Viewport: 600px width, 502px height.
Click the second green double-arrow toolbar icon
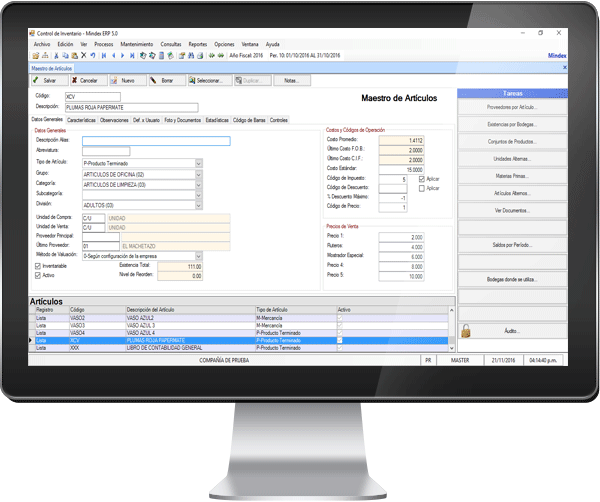[221, 56]
